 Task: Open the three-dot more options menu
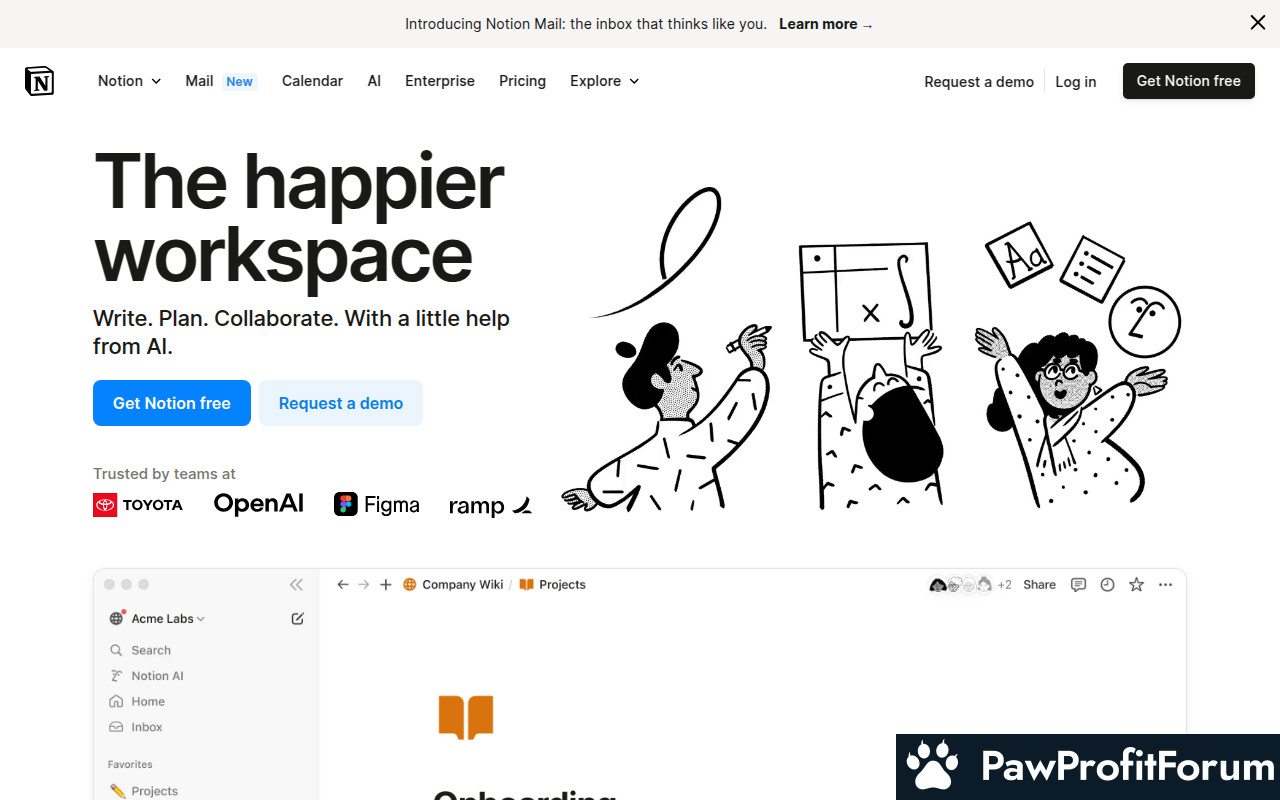pos(1165,585)
